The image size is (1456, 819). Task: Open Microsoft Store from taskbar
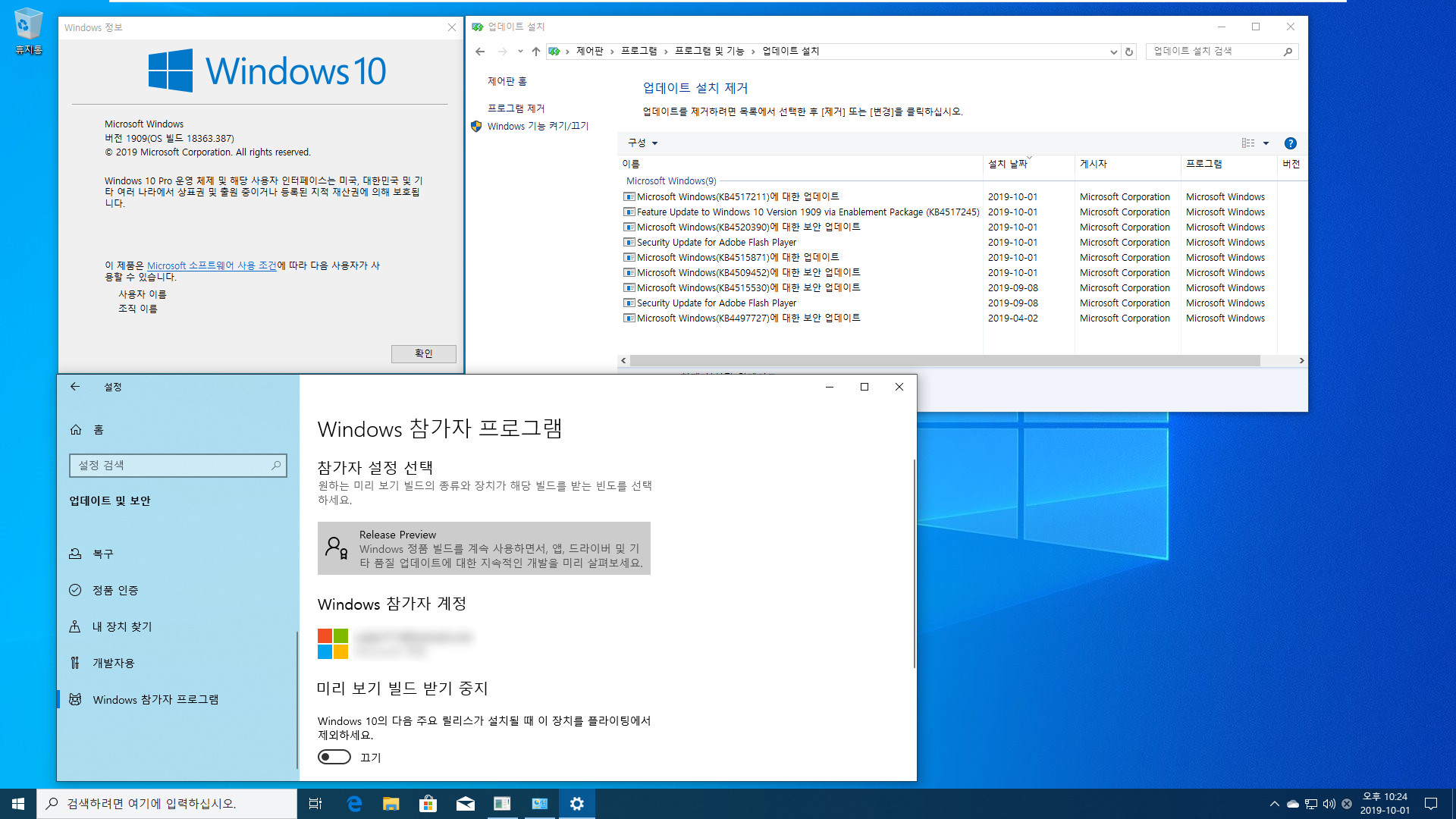(428, 804)
